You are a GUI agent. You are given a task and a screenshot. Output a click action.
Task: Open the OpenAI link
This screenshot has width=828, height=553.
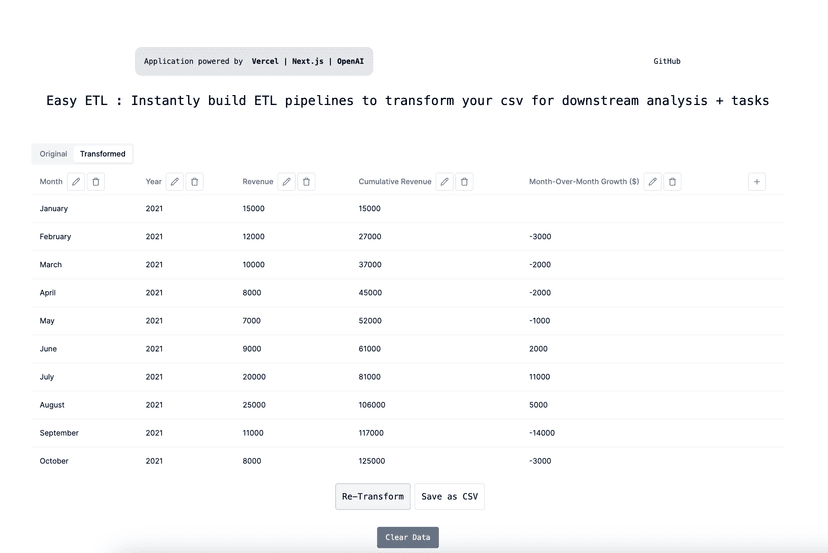[351, 61]
